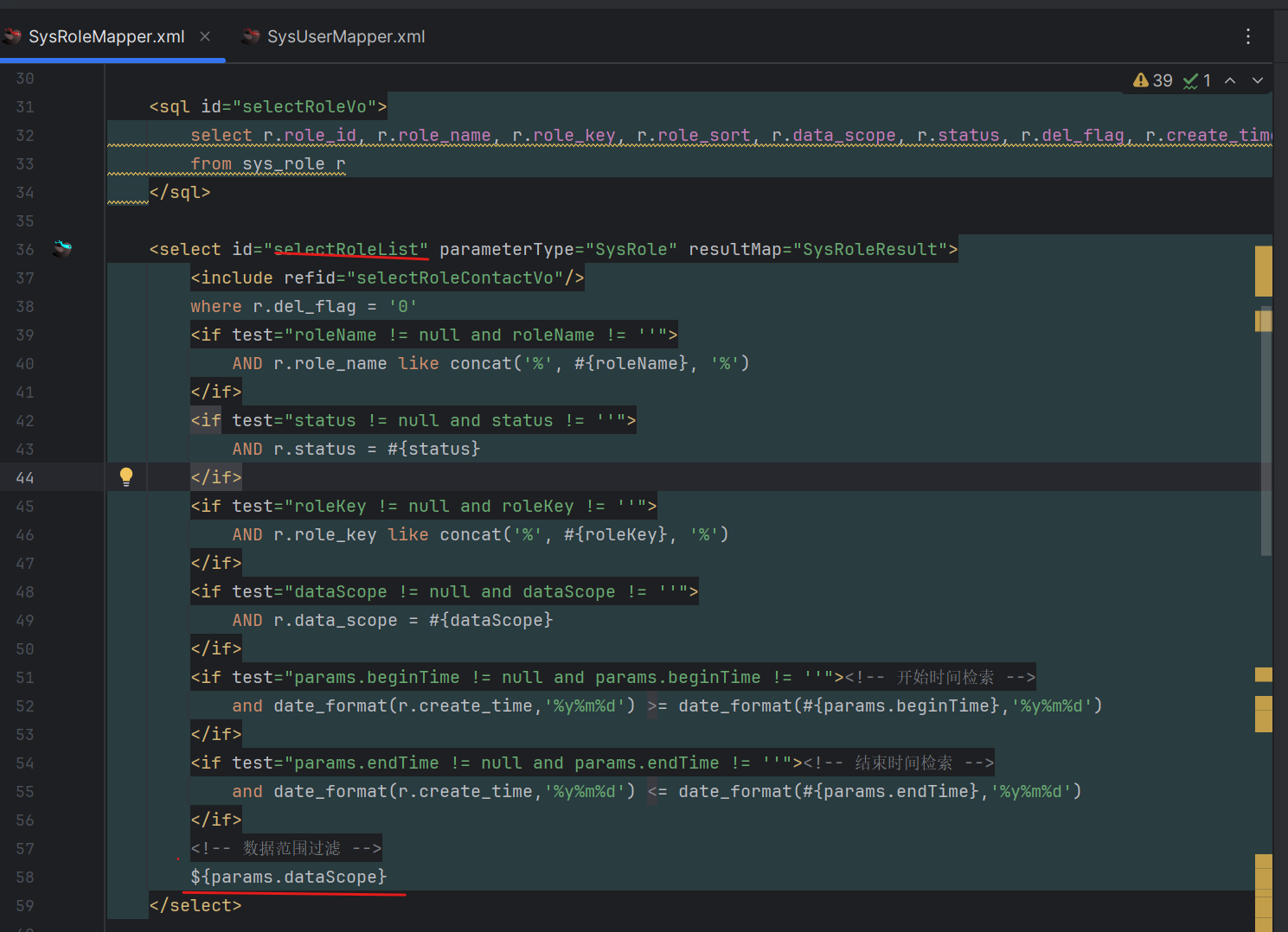Click the vertical scrollbar thumb
This screenshot has height=932, width=1288.
coord(1266,432)
